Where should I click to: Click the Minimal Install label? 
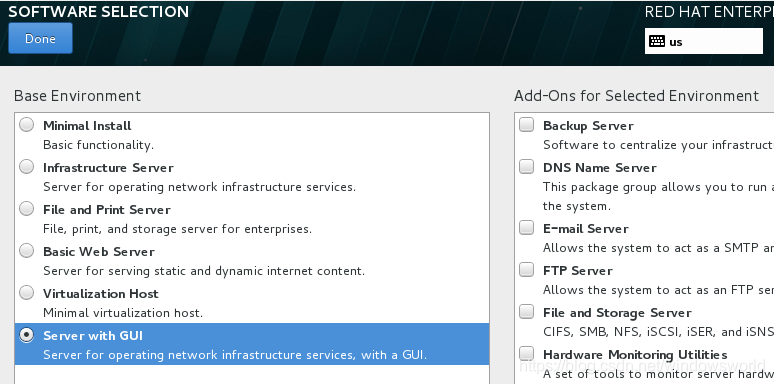pos(87,126)
